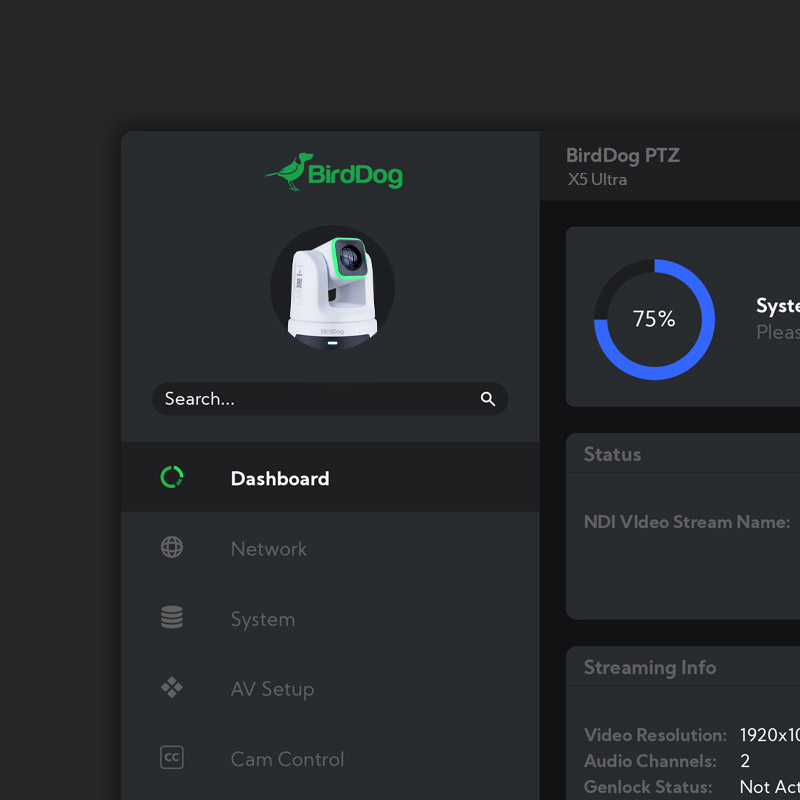Click the X5 Ultra model name
Viewport: 800px width, 800px height.
597,180
